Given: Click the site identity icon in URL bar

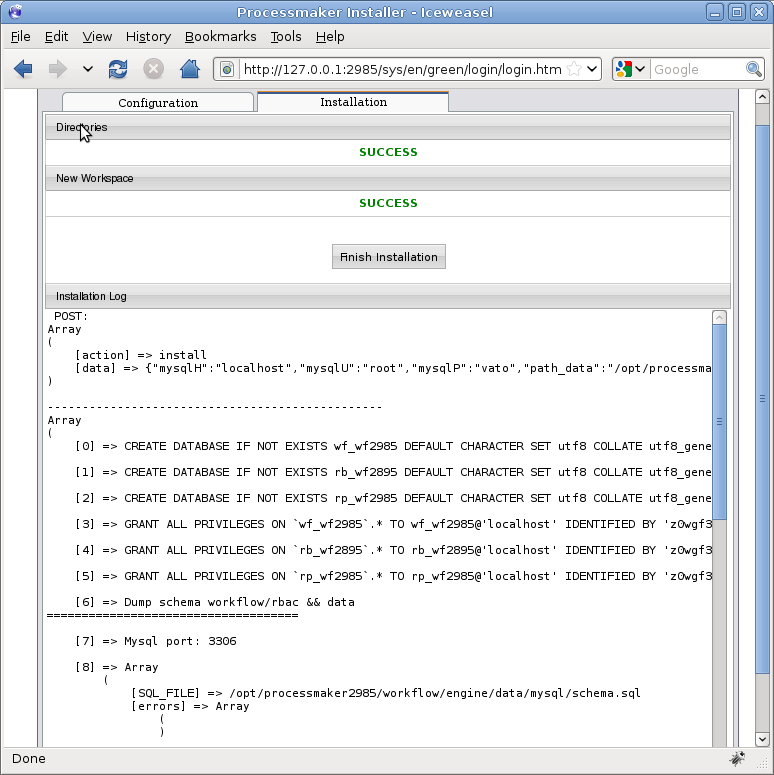Looking at the screenshot, I should [227, 69].
